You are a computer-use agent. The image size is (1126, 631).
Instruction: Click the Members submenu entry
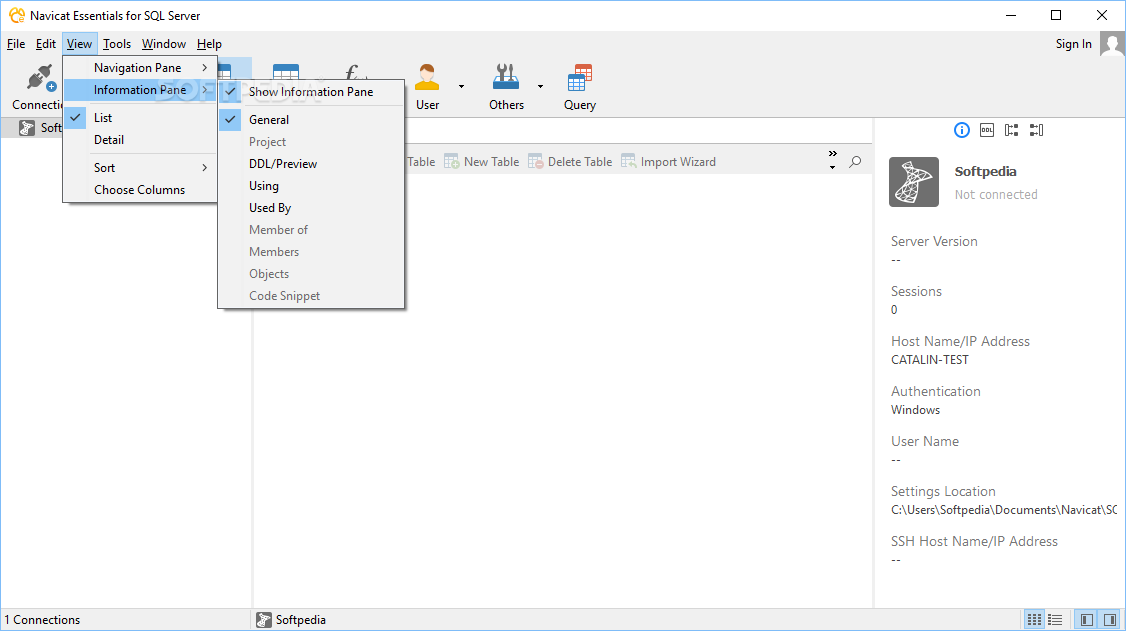click(x=311, y=252)
